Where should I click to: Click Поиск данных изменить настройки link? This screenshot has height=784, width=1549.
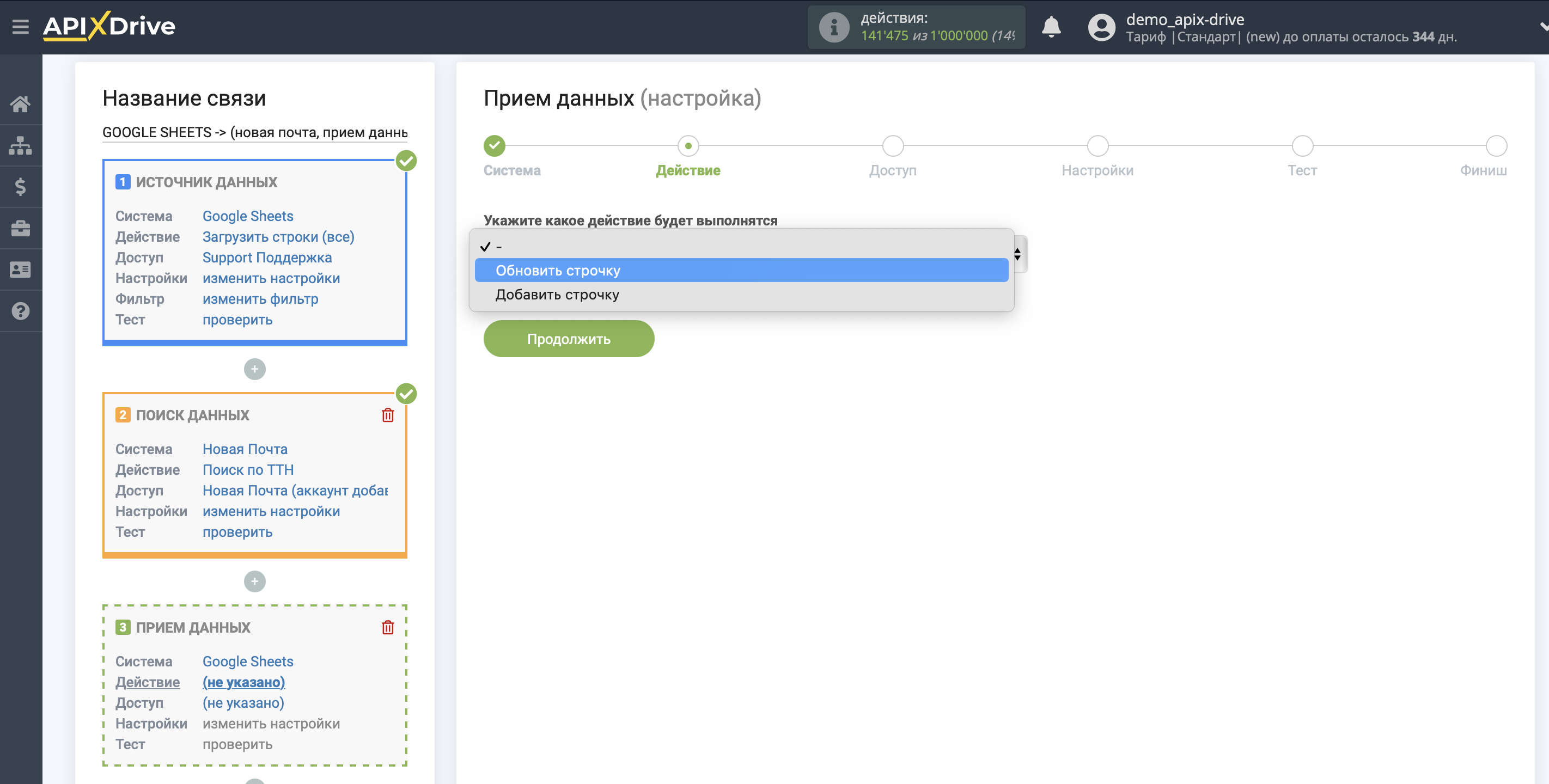271,511
